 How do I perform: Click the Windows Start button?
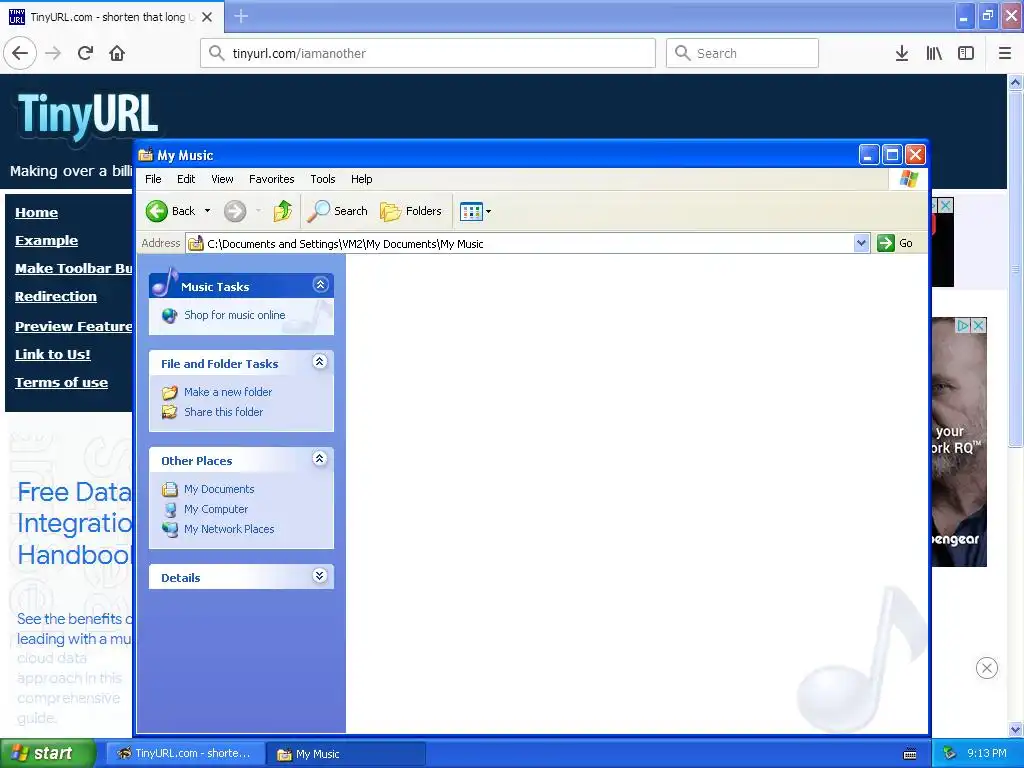[x=48, y=754]
